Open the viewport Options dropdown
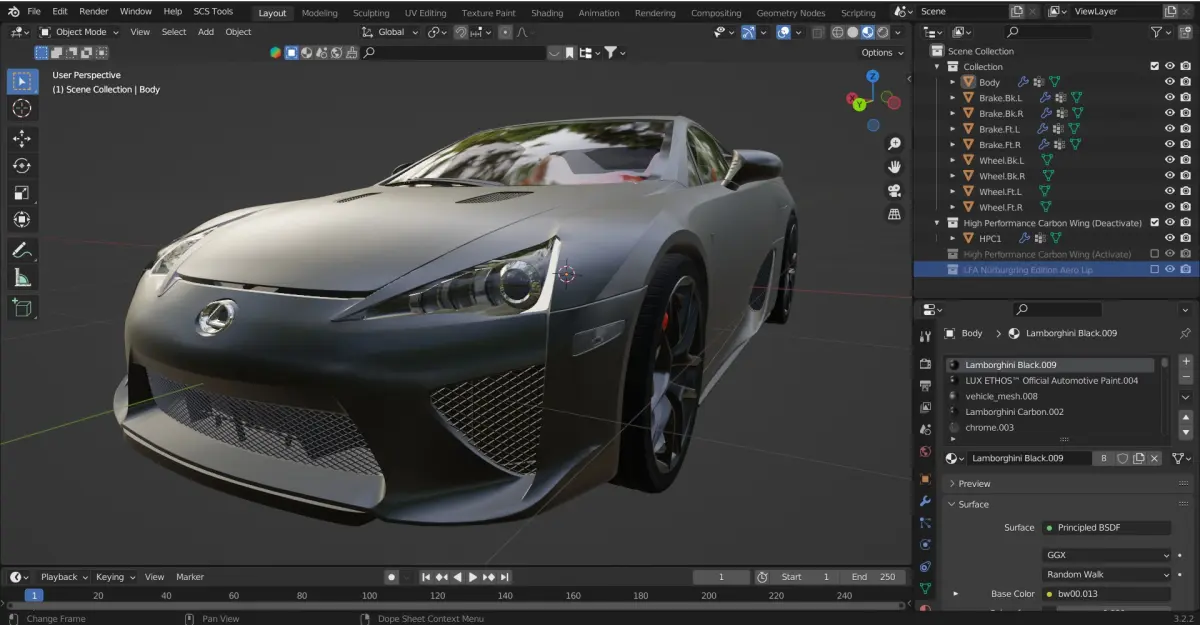This screenshot has width=1200, height=625. pos(882,52)
